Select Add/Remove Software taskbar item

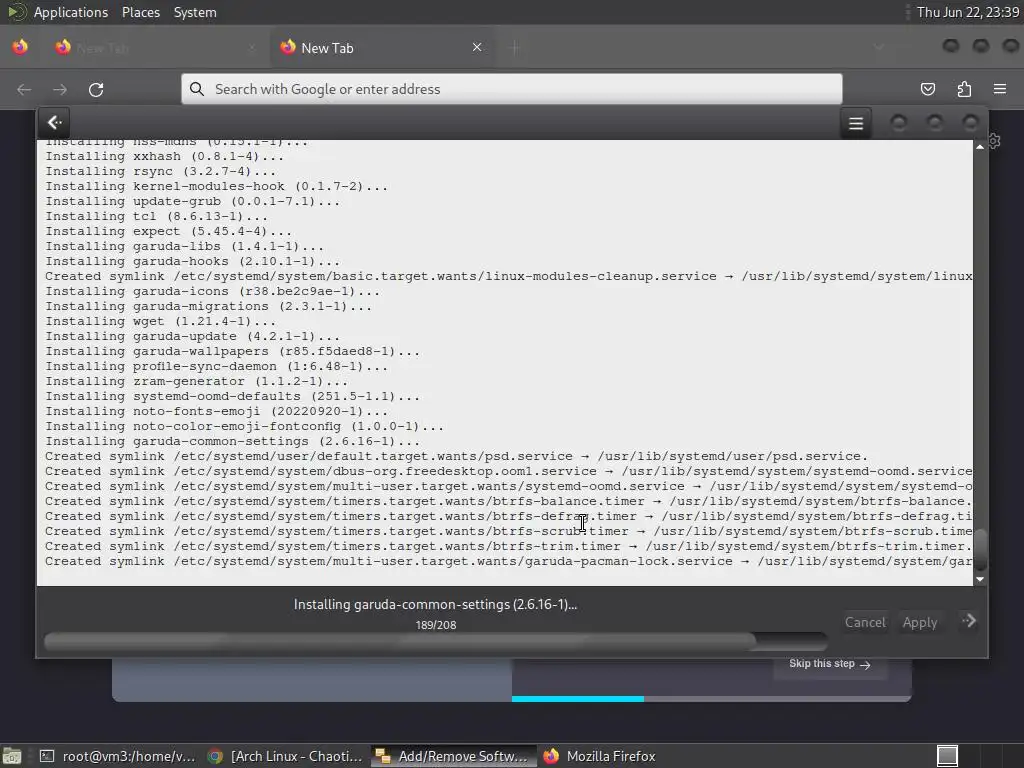tap(453, 756)
